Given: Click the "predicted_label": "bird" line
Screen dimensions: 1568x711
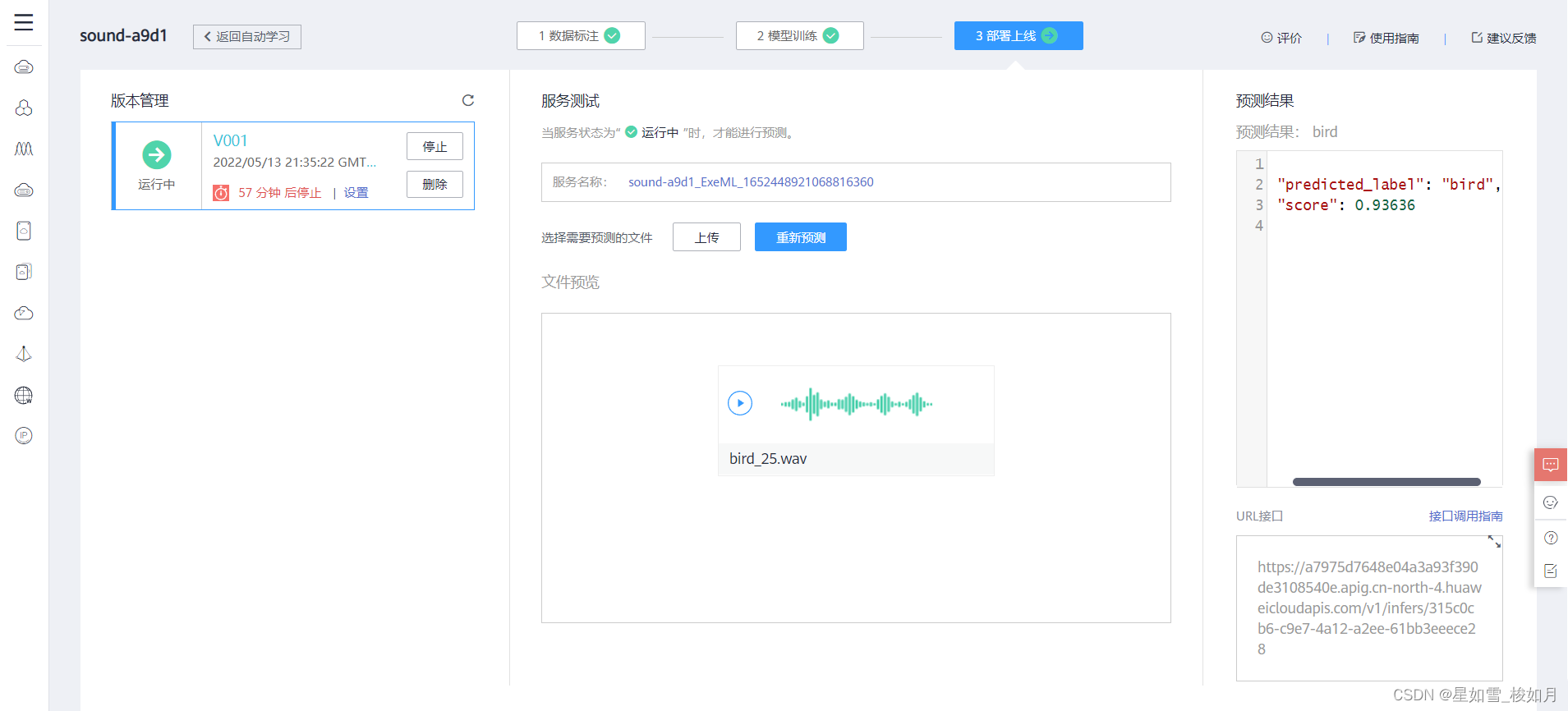Looking at the screenshot, I should tap(1389, 185).
